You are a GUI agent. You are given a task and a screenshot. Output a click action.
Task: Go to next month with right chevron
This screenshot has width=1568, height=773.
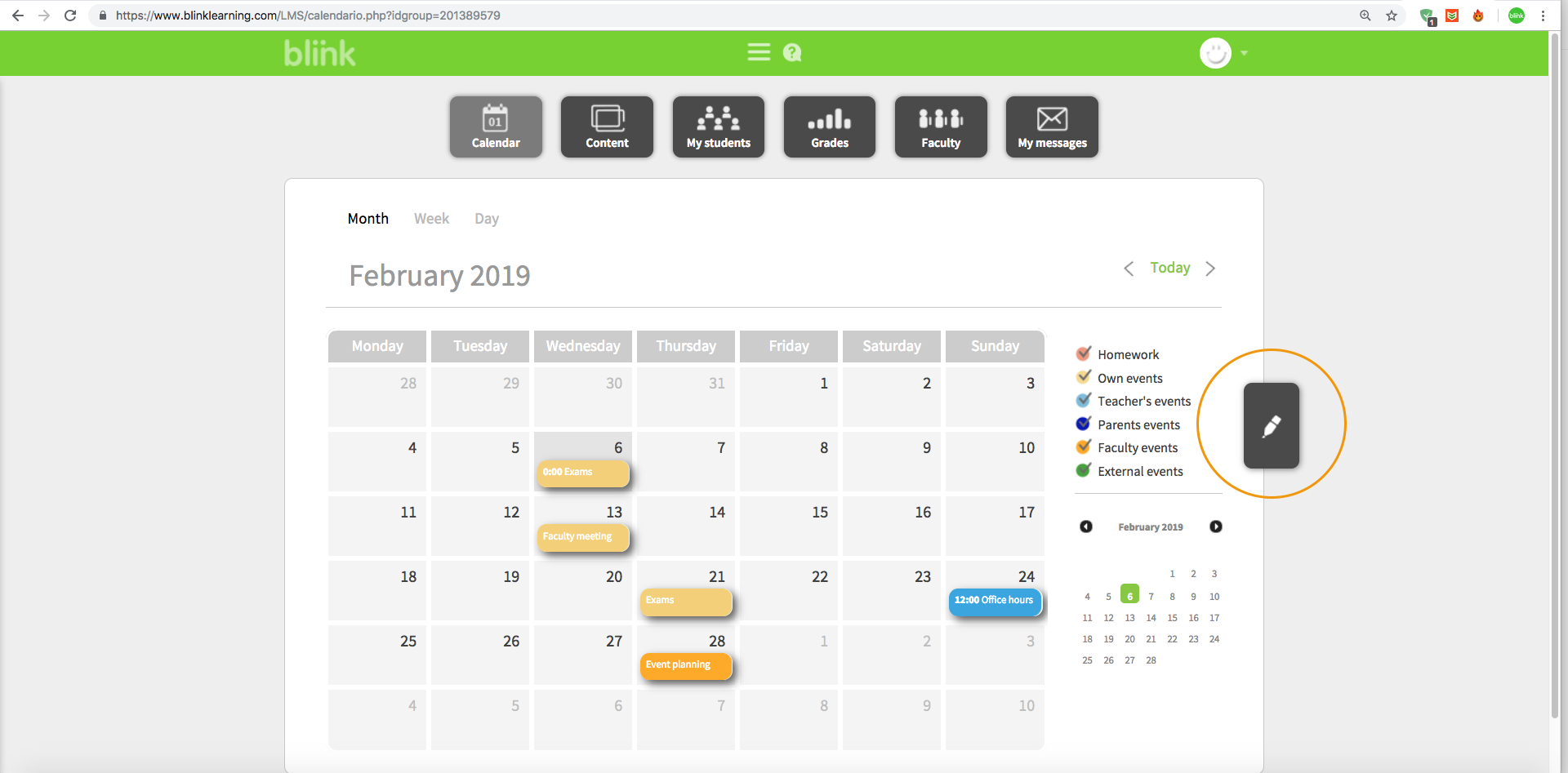1210,268
